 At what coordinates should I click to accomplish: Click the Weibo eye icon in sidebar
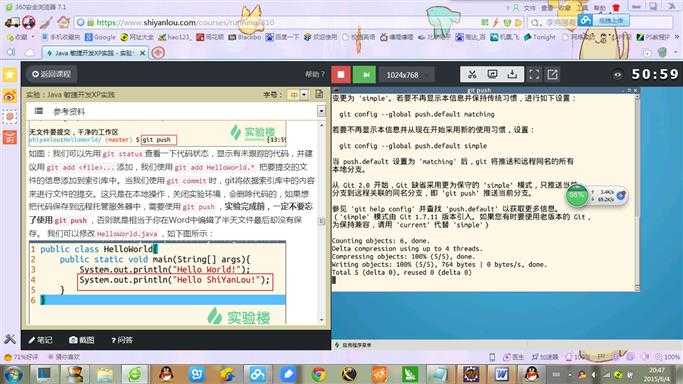[x=10, y=96]
